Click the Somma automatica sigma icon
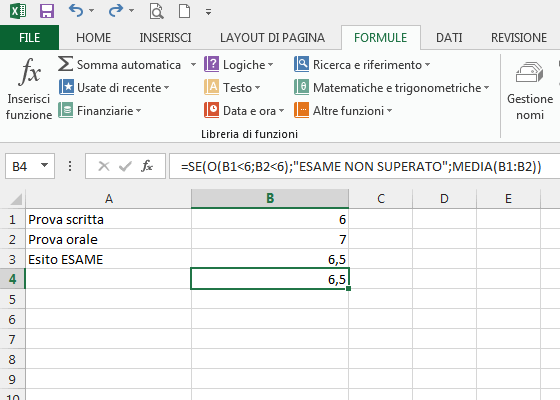 click(x=66, y=64)
